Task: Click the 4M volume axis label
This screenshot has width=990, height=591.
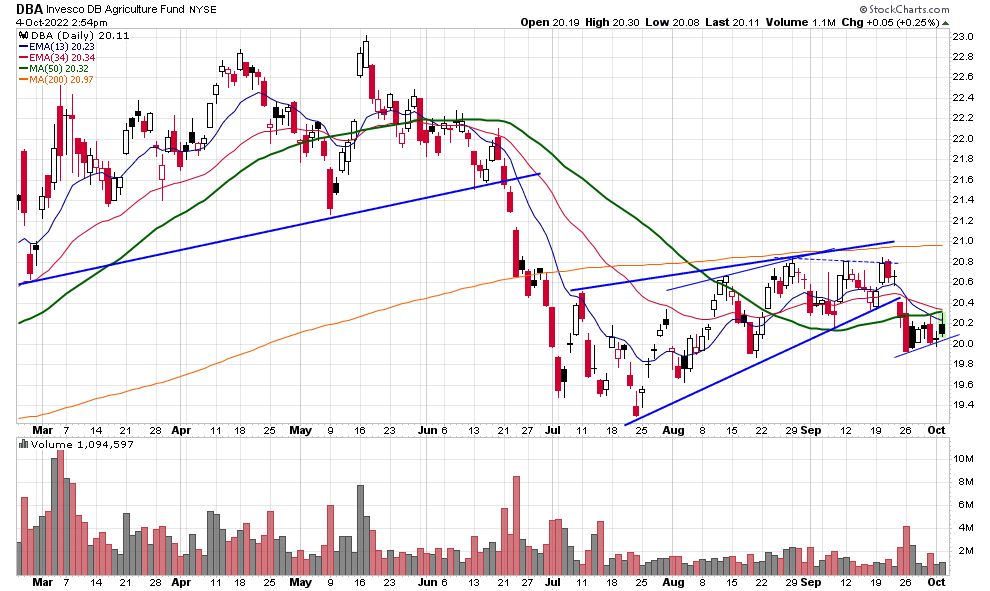Action: point(966,528)
